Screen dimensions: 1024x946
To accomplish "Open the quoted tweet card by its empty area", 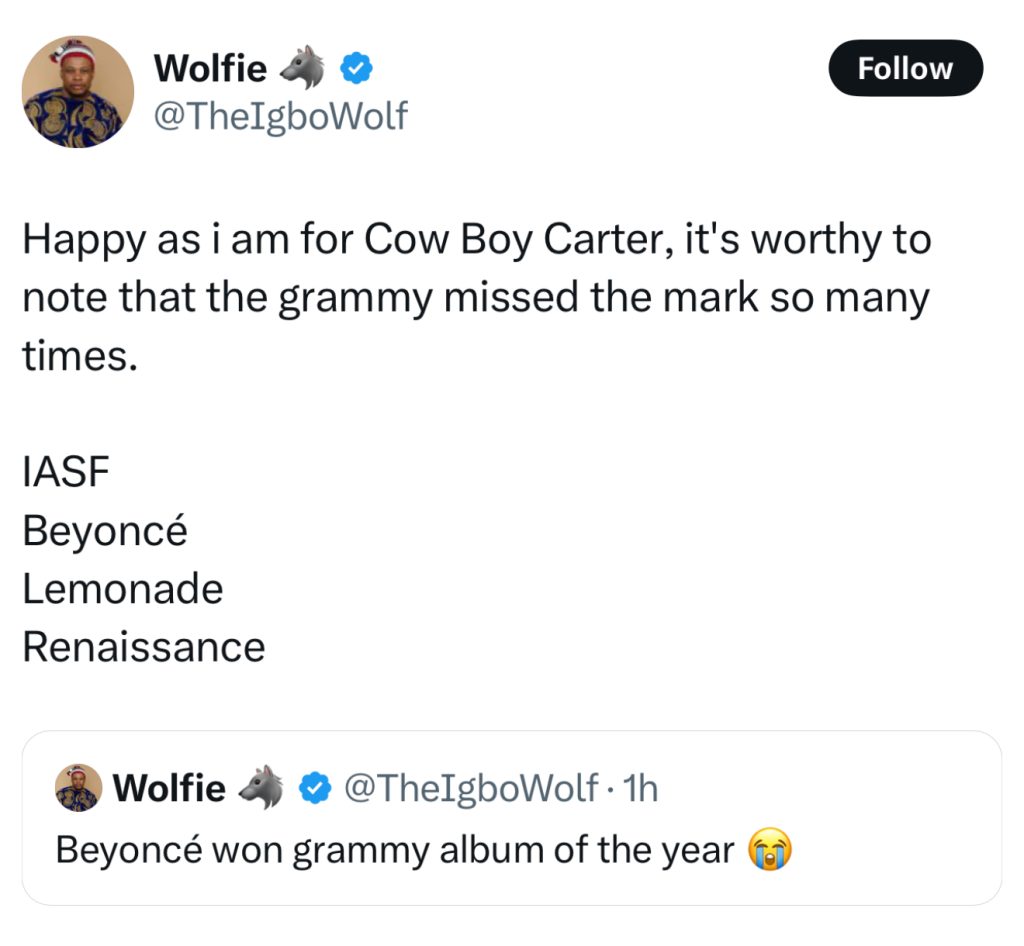I will 880,800.
